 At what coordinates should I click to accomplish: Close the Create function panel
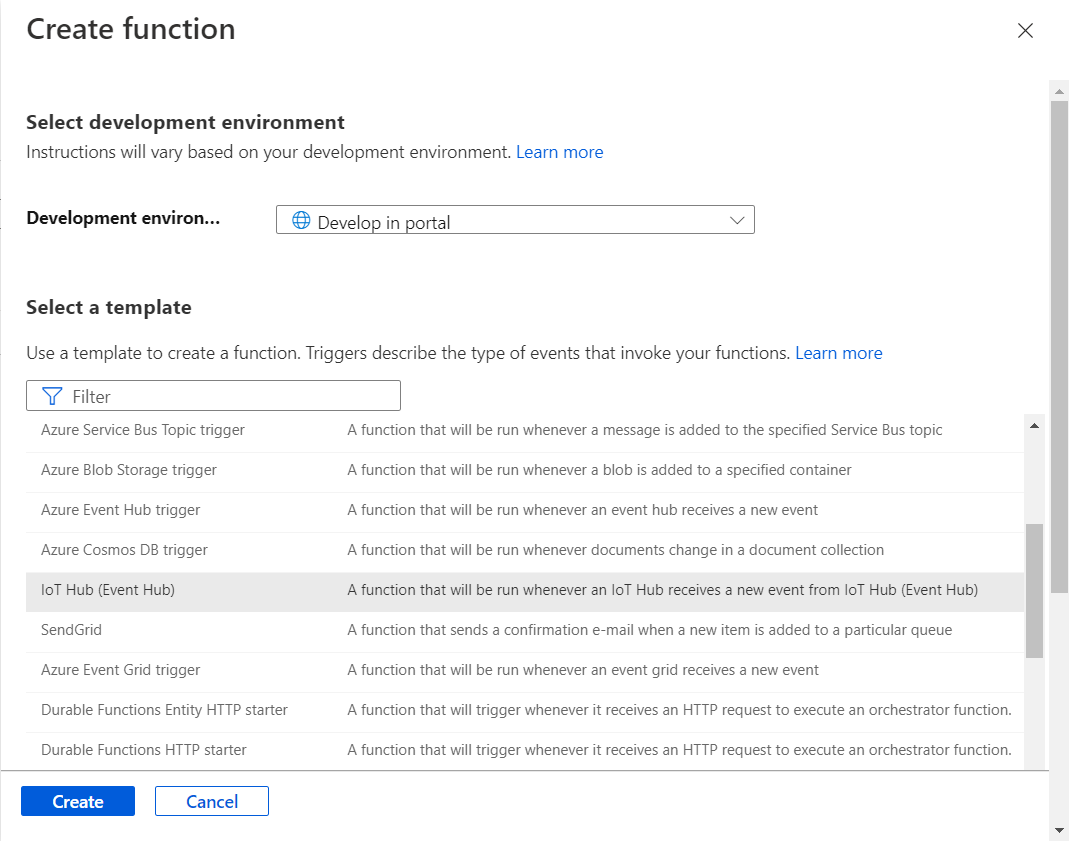point(1025,31)
